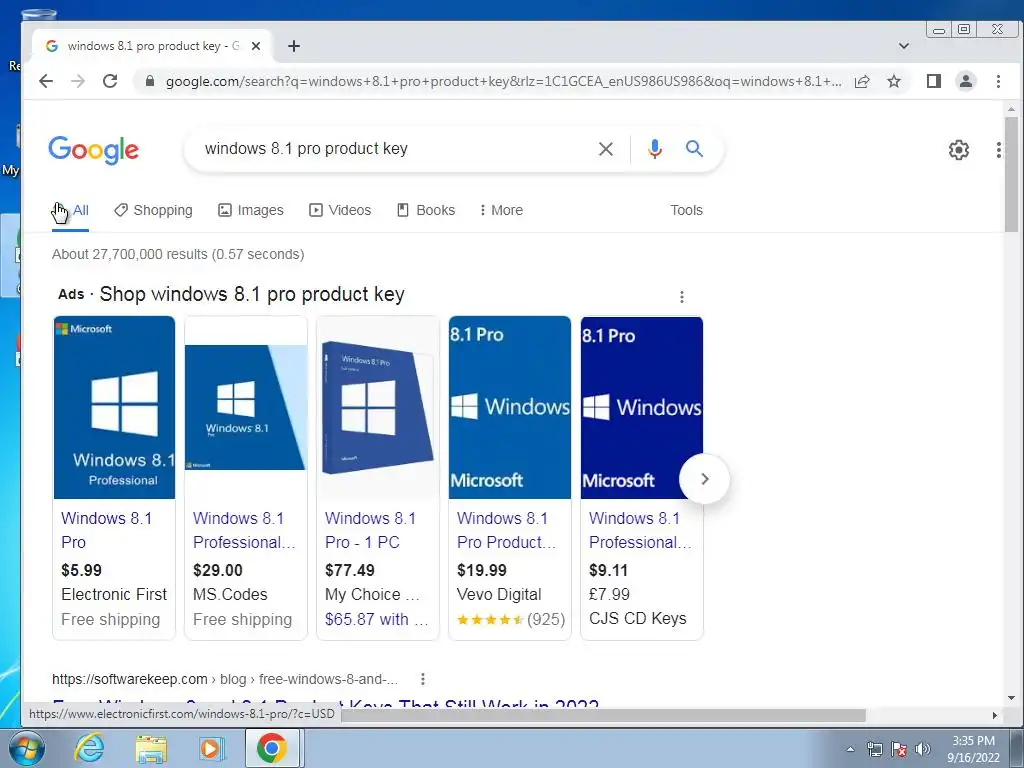Open a new Chrome tab
This screenshot has width=1024, height=768.
[x=294, y=46]
